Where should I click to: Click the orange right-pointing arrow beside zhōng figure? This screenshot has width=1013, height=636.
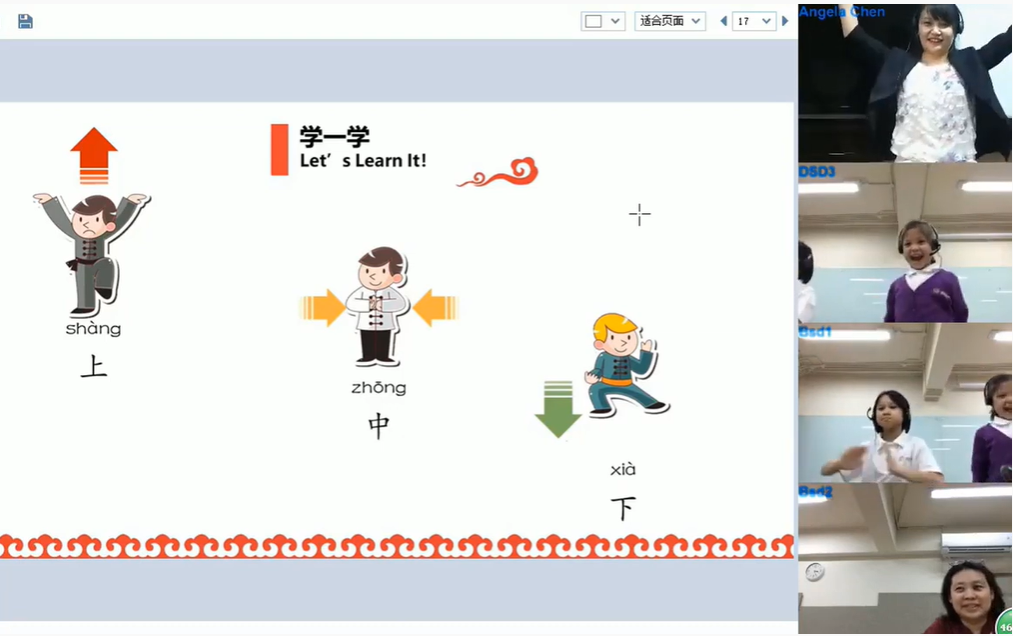[x=324, y=307]
